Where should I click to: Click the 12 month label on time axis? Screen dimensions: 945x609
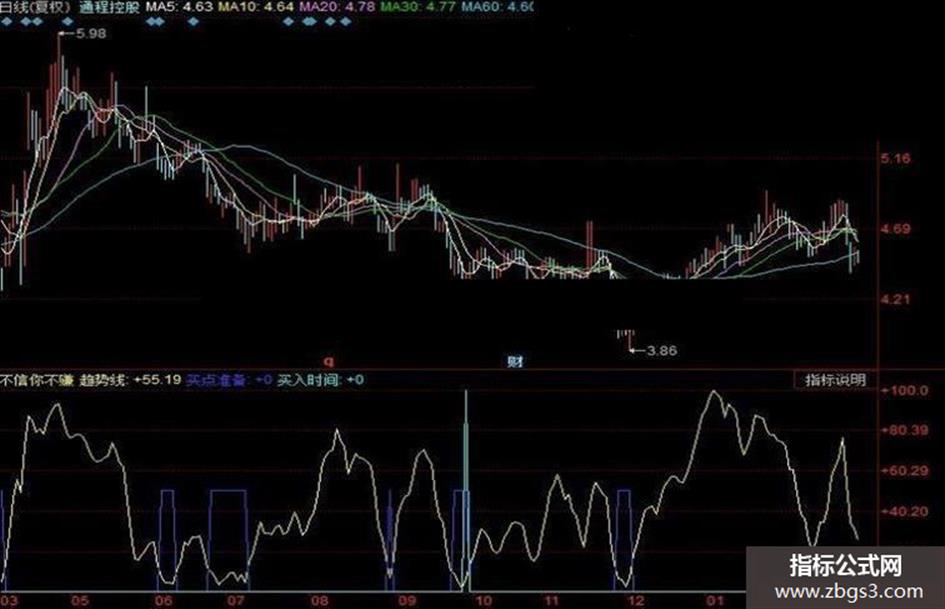pos(636,601)
